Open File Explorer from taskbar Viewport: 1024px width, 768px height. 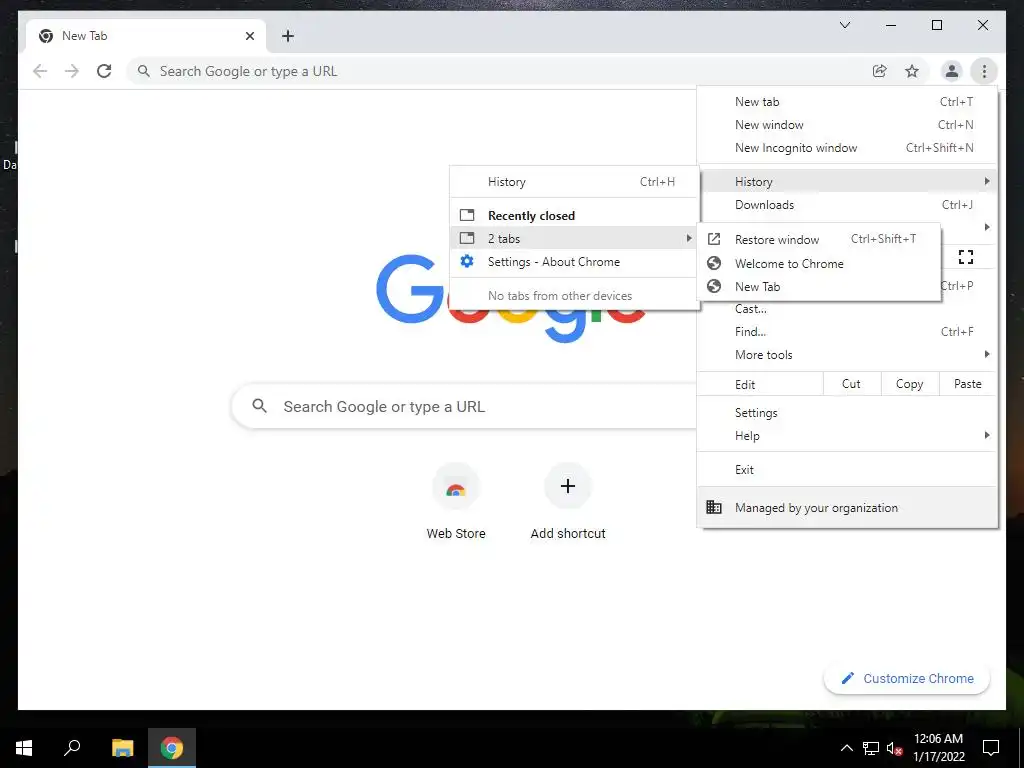(122, 748)
